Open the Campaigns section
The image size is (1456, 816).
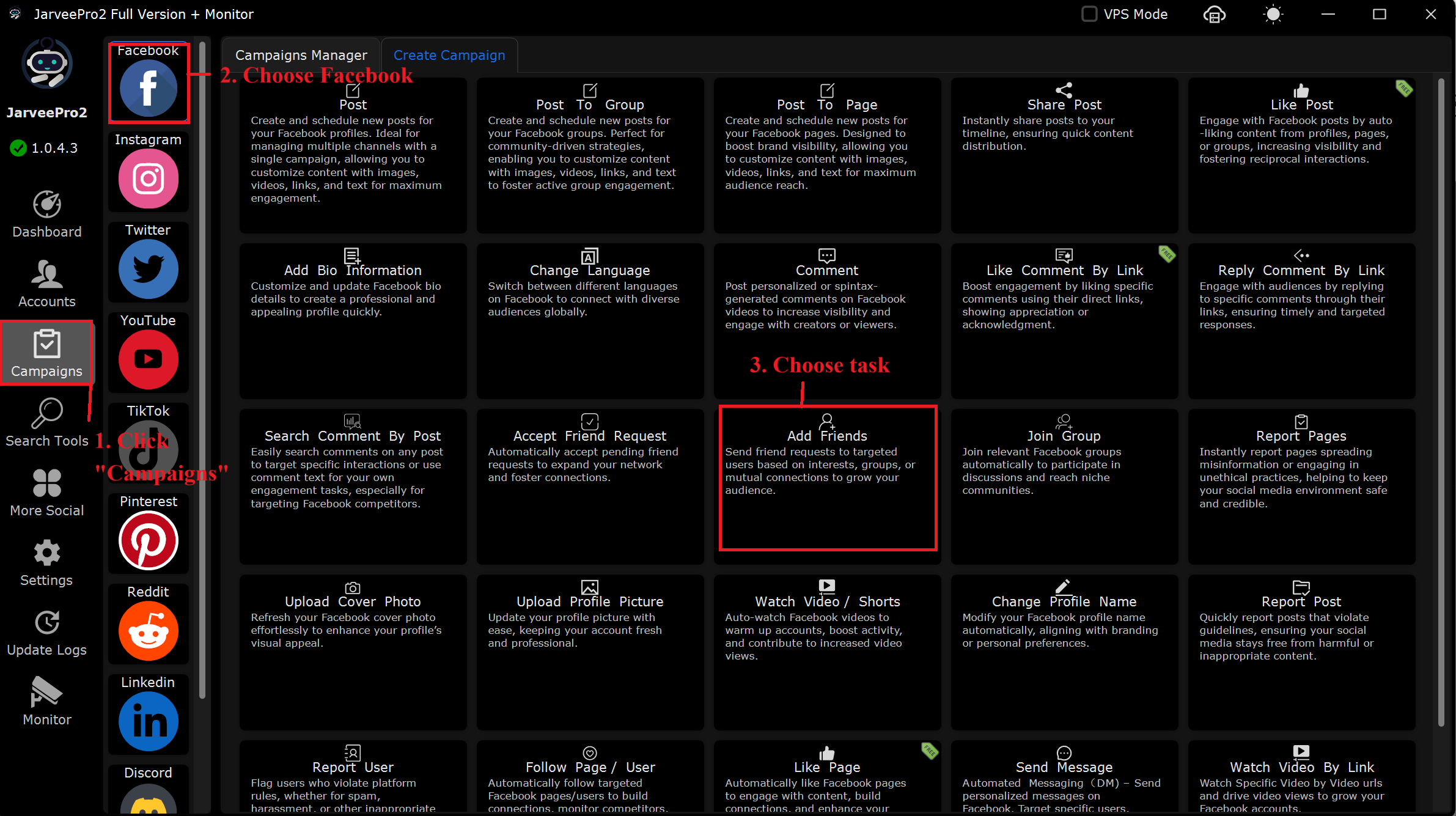pos(47,353)
